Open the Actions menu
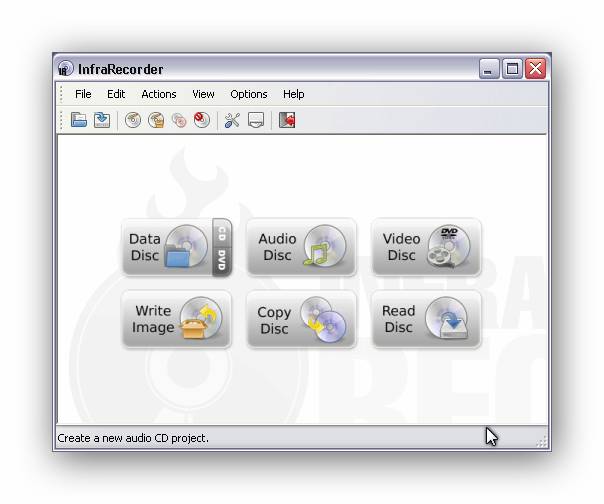 (159, 94)
